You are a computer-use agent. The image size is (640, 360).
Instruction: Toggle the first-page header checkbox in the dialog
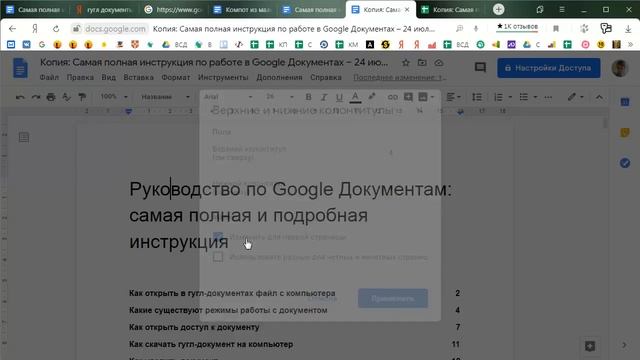pyautogui.click(x=218, y=237)
